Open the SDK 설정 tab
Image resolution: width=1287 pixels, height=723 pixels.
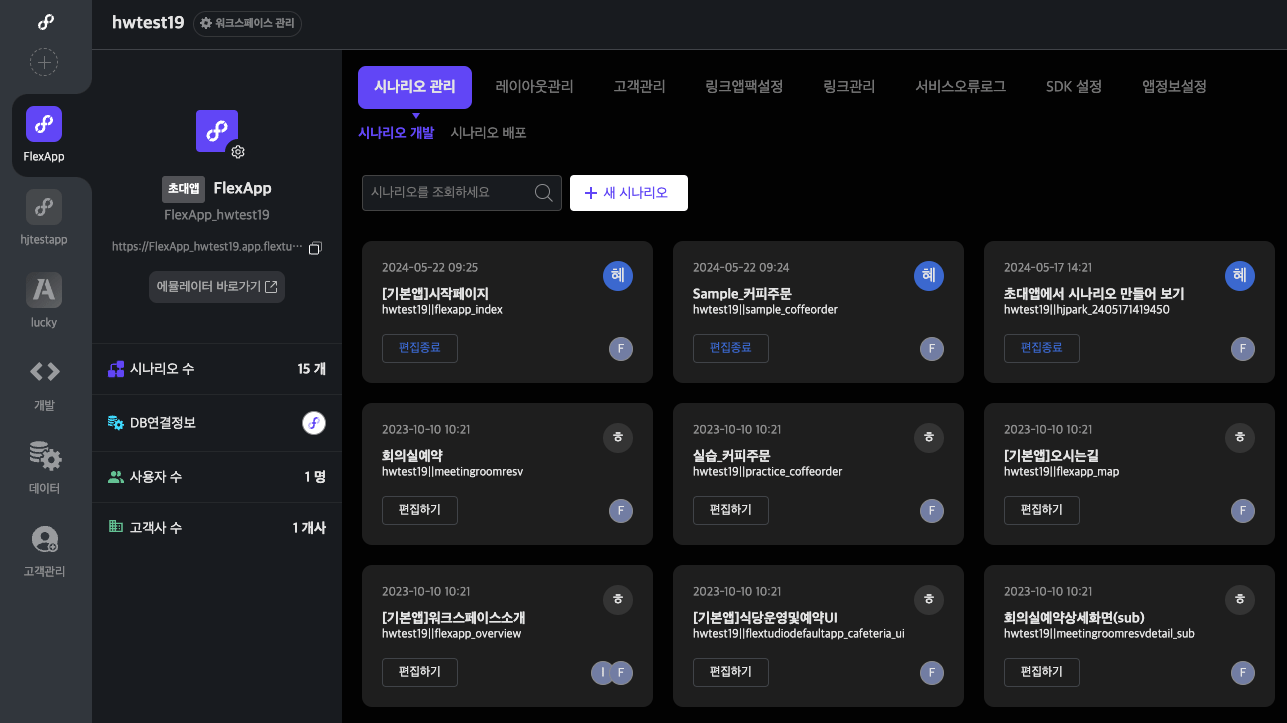click(x=1073, y=87)
